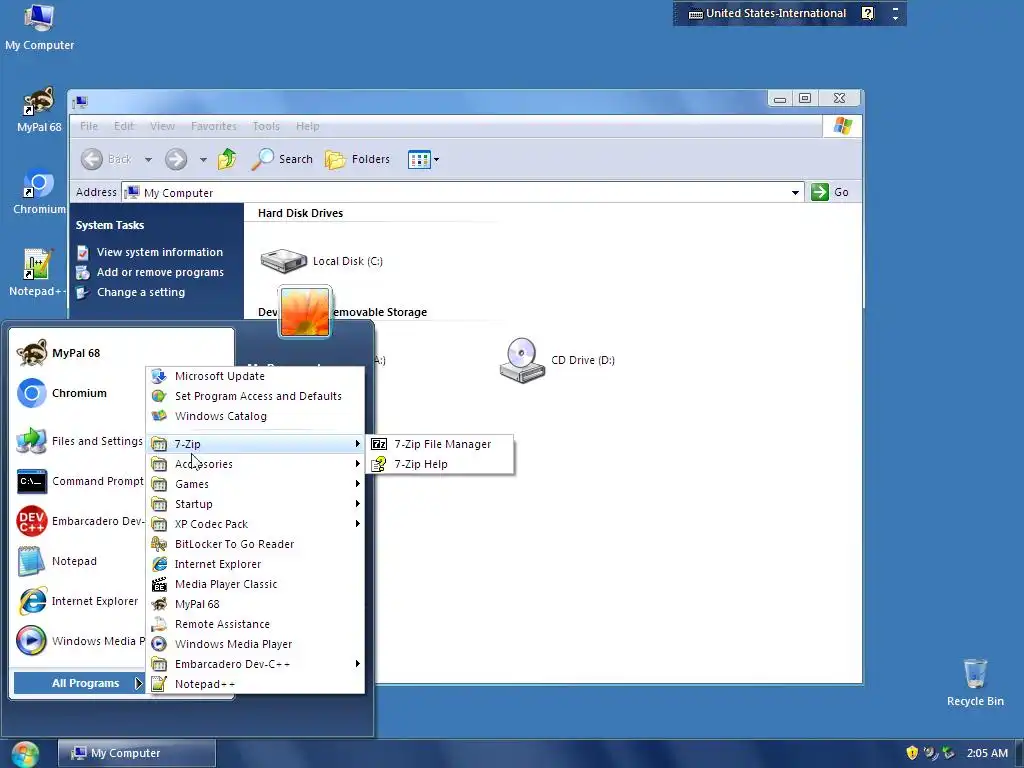Open the Favorites menu

point(214,126)
